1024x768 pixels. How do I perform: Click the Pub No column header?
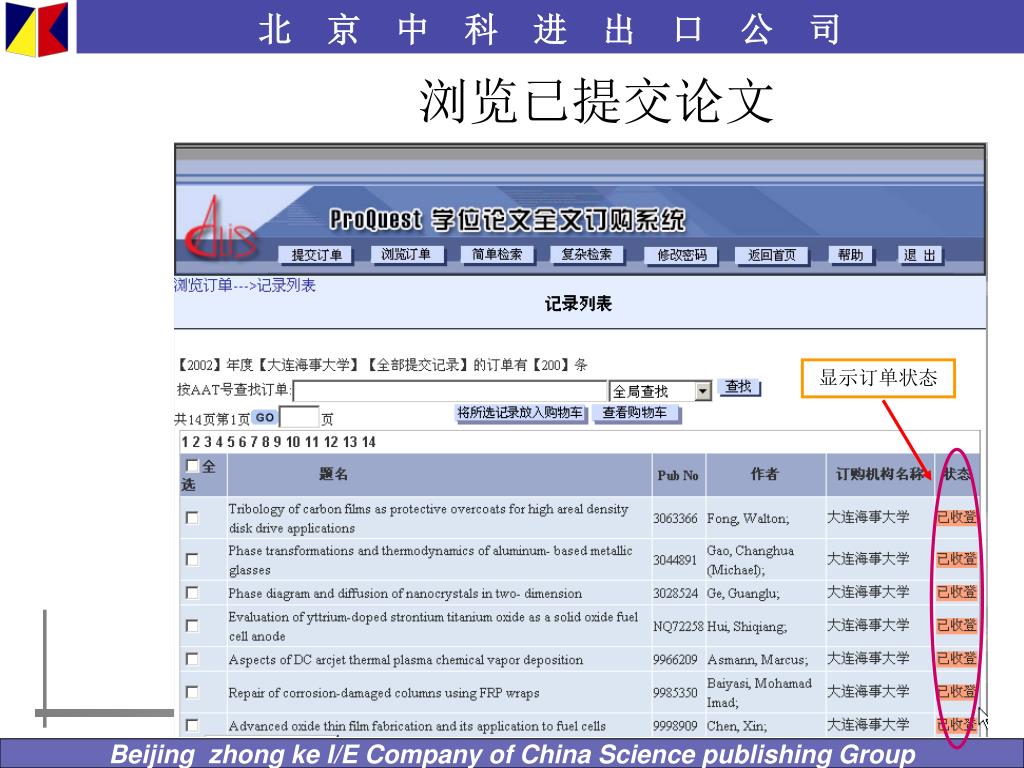click(678, 475)
